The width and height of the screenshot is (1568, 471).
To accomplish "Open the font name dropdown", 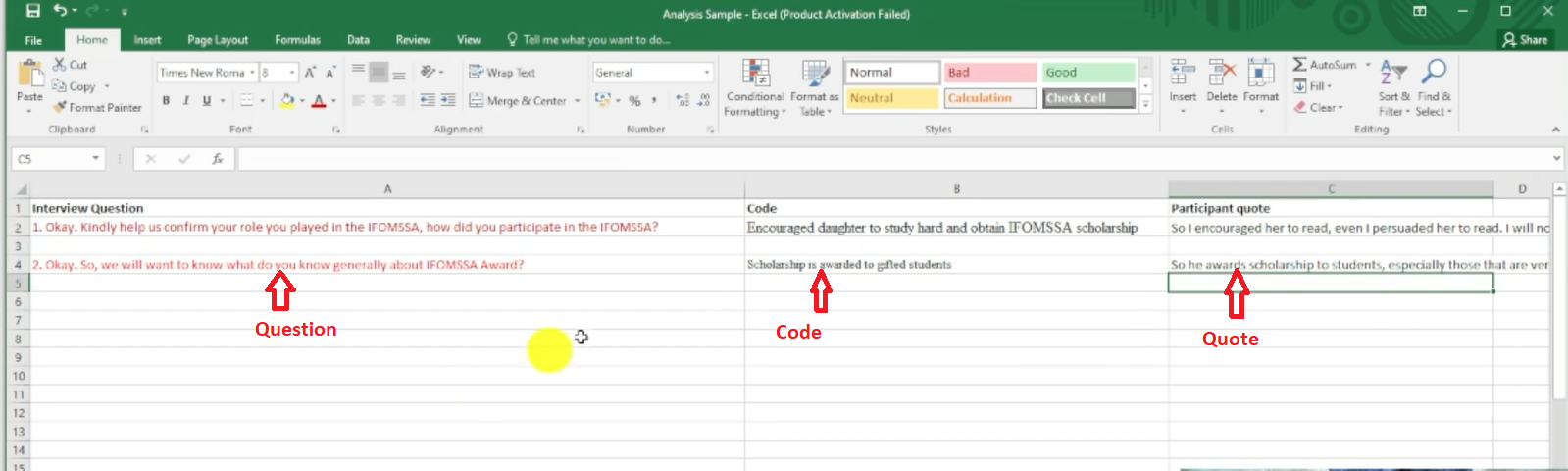I will coord(252,73).
